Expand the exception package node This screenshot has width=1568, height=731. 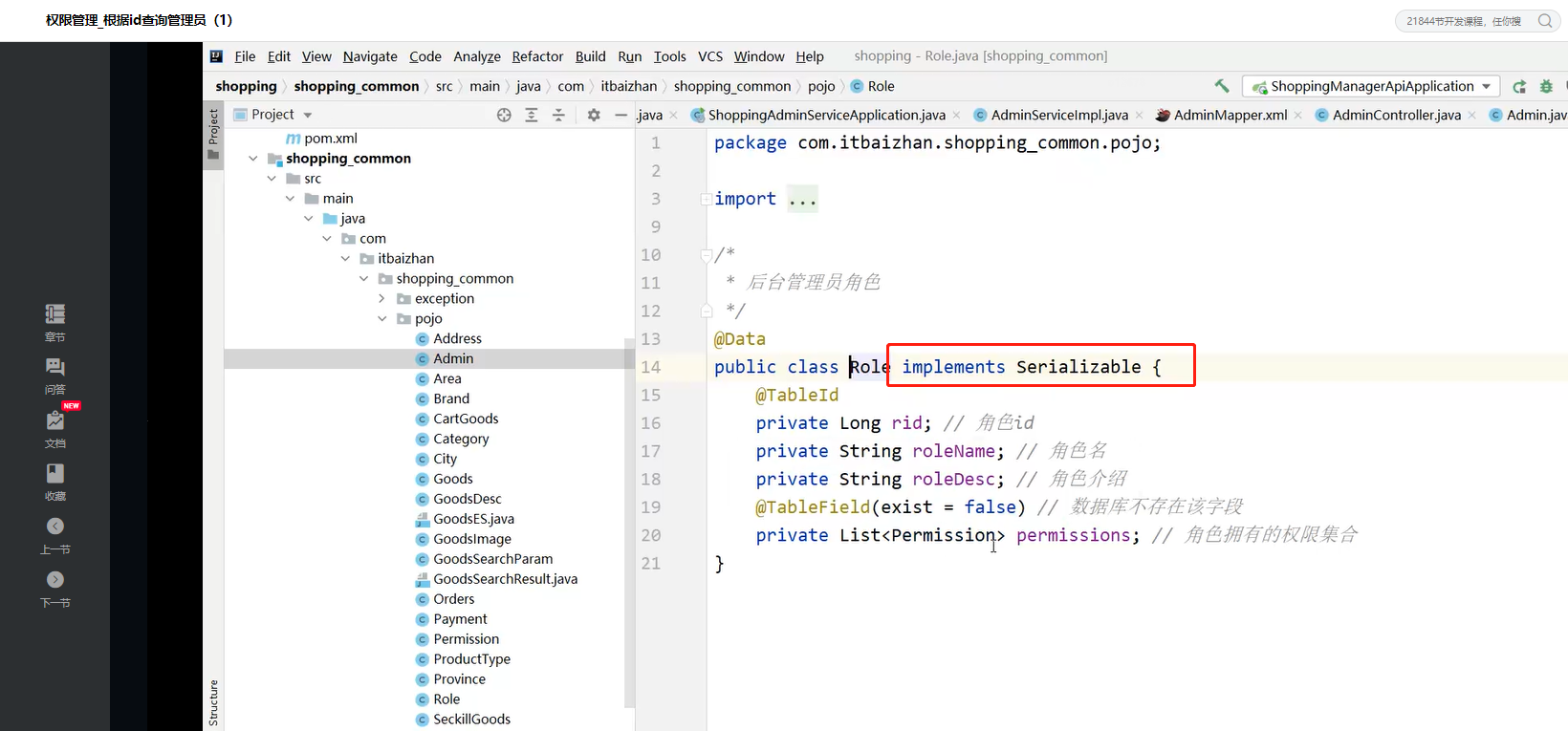point(381,299)
